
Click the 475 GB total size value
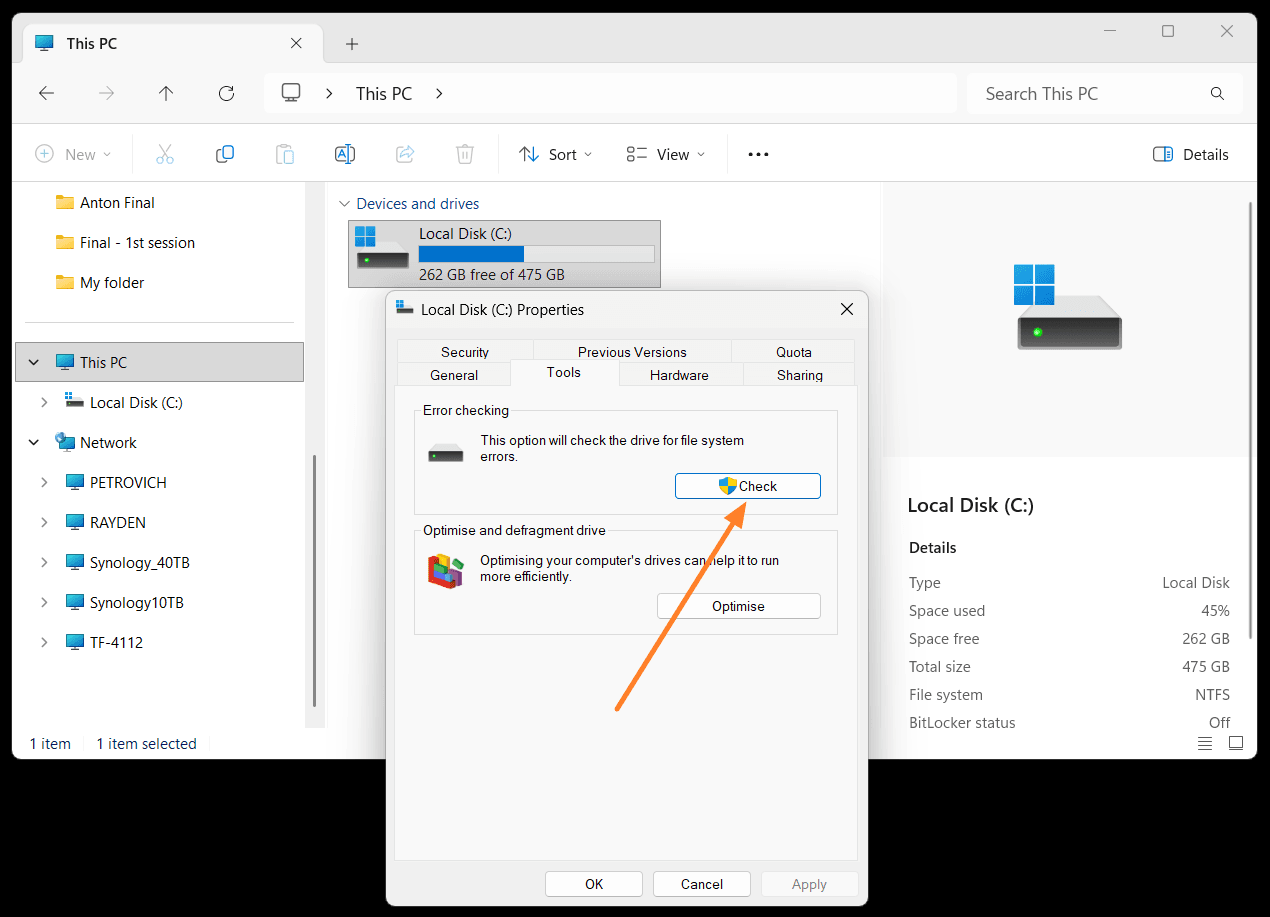click(x=1206, y=666)
